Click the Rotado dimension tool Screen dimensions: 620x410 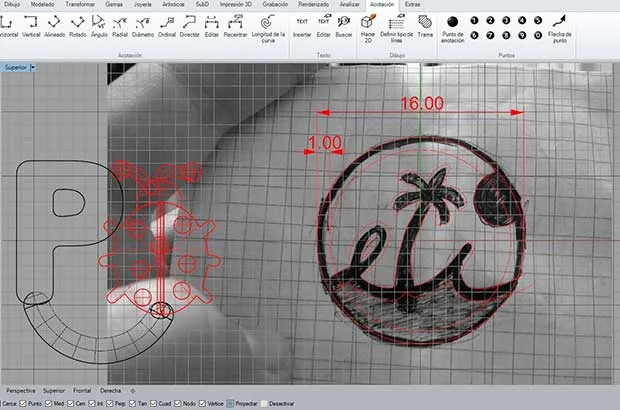79,23
